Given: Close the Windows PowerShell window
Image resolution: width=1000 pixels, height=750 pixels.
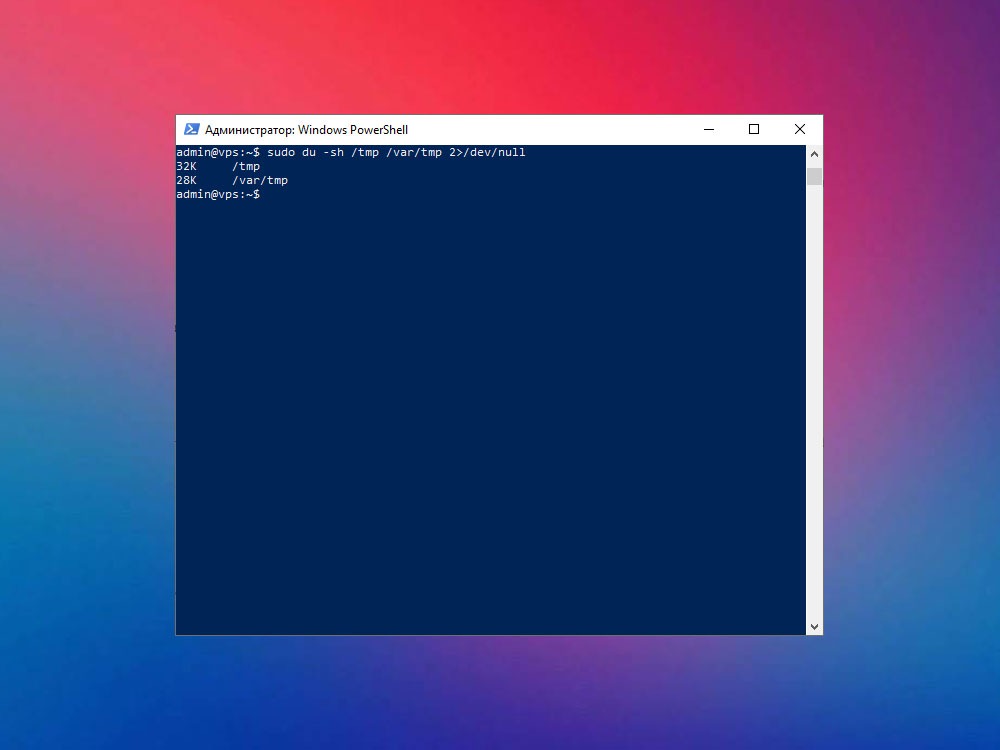Looking at the screenshot, I should tap(800, 129).
